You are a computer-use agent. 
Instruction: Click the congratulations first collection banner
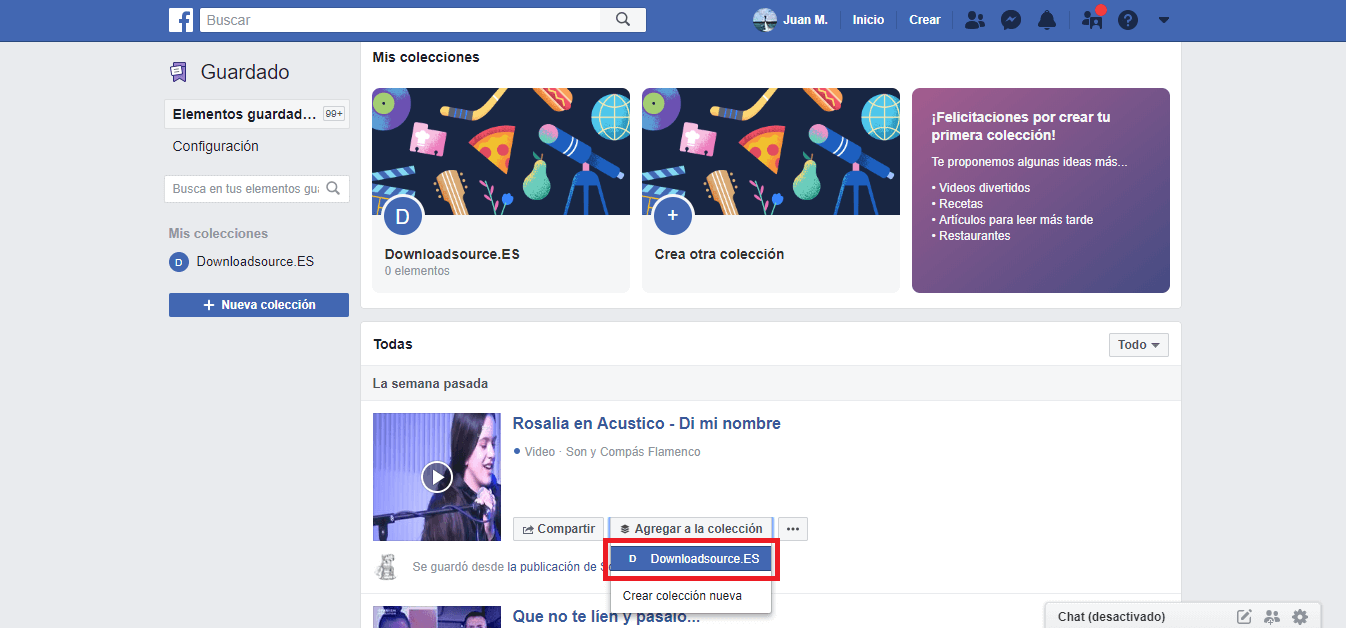coord(1041,190)
